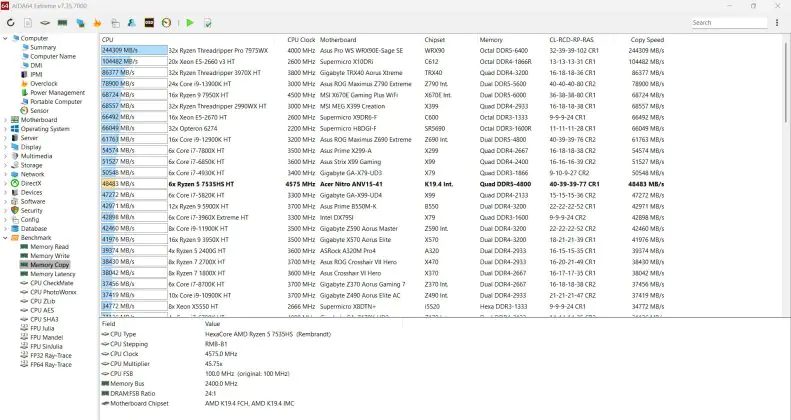Viewport: 791px width, 420px height.
Task: Collapse the Computer tree node arrow
Action: [x=6, y=38]
